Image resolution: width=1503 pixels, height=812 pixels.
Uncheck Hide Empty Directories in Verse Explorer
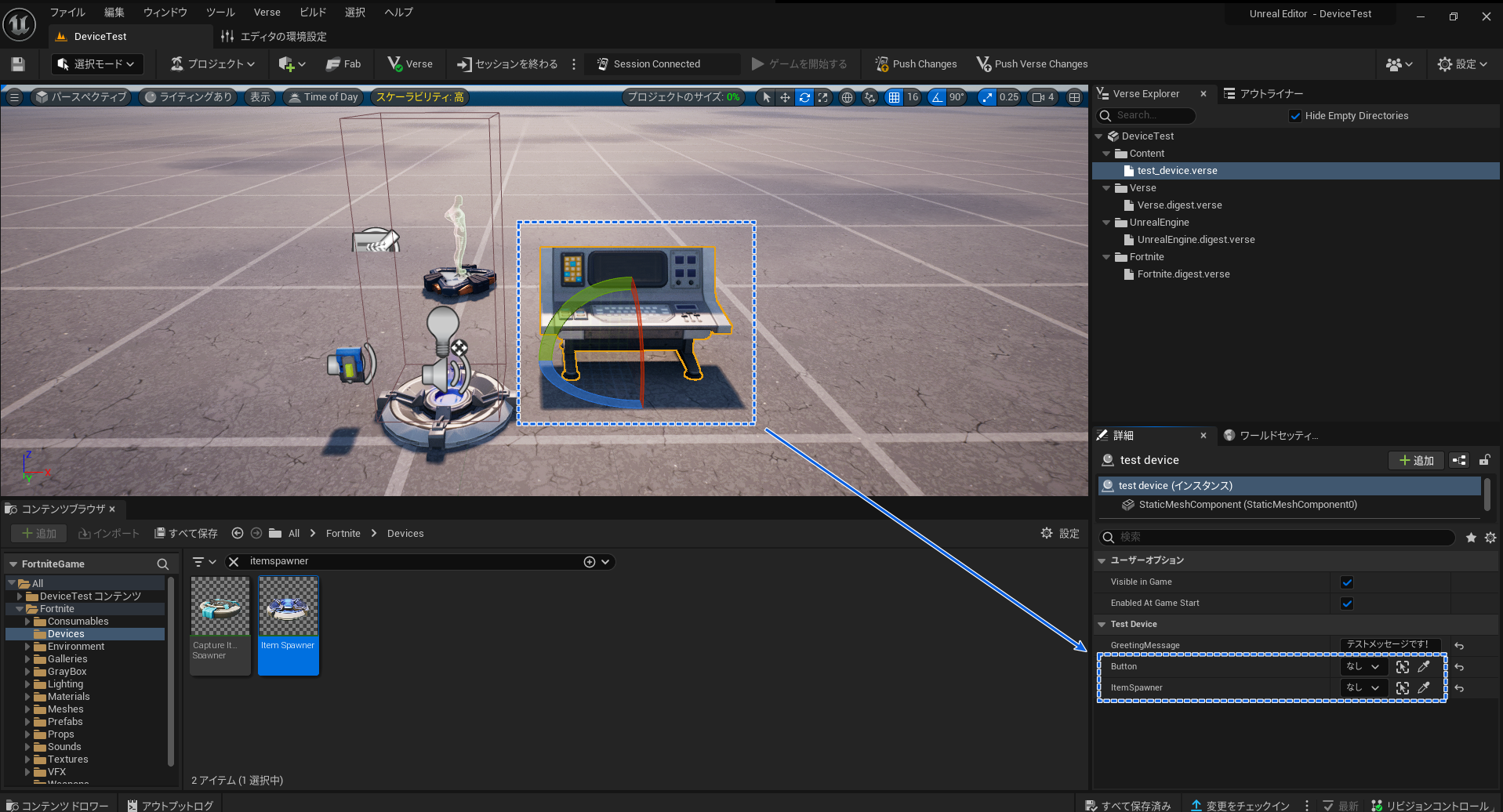pyautogui.click(x=1295, y=116)
